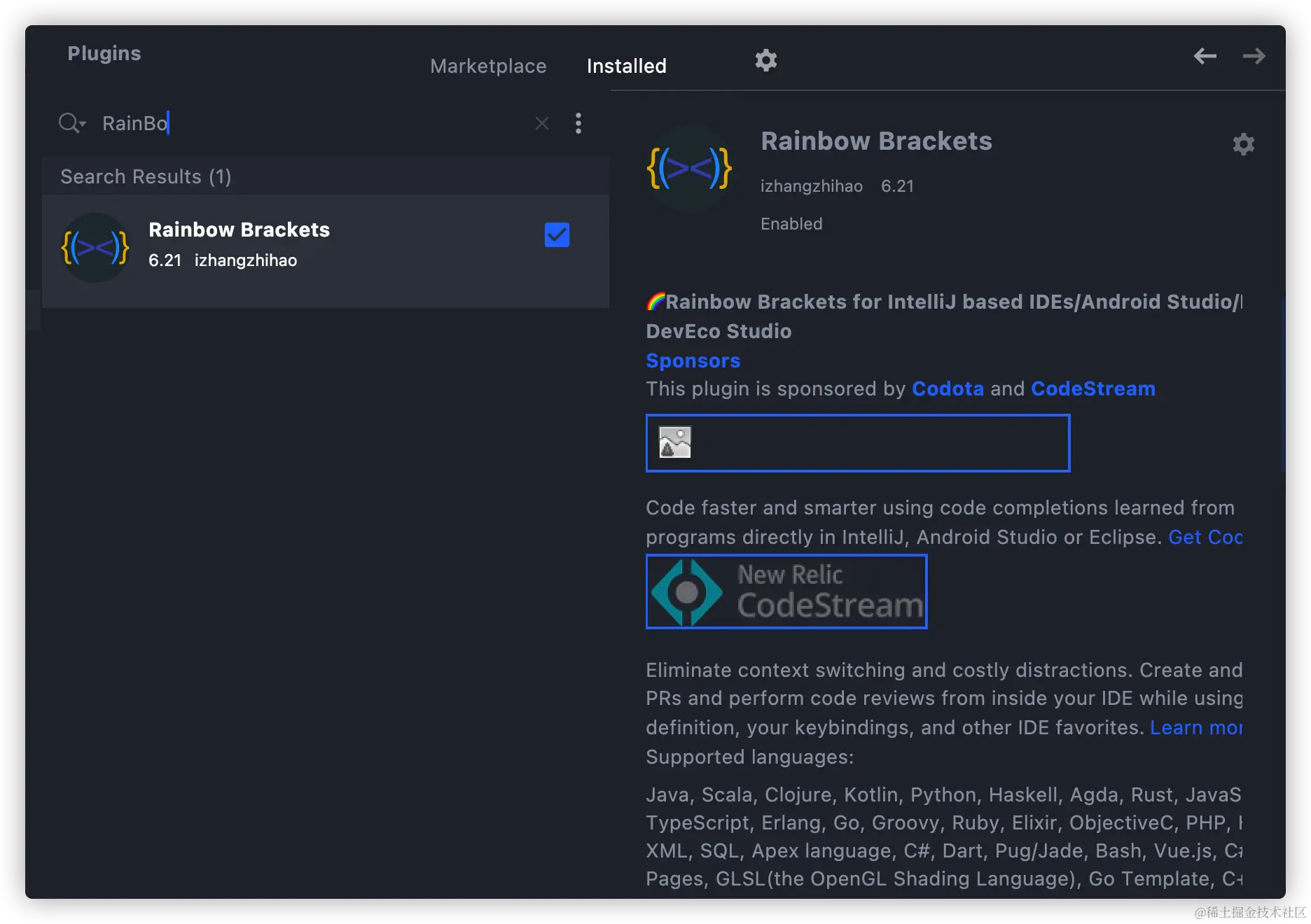Clear the plugin search text
The width and height of the screenshot is (1311, 924).
click(541, 123)
